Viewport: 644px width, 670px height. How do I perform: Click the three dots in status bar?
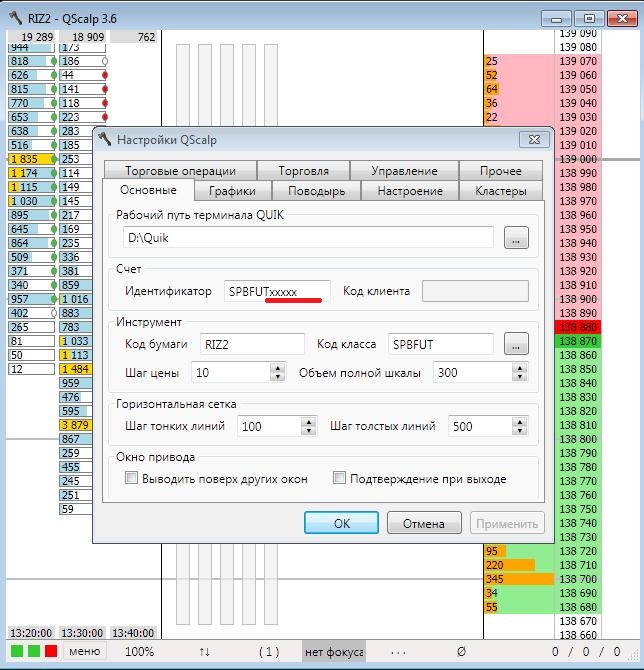click(x=398, y=653)
